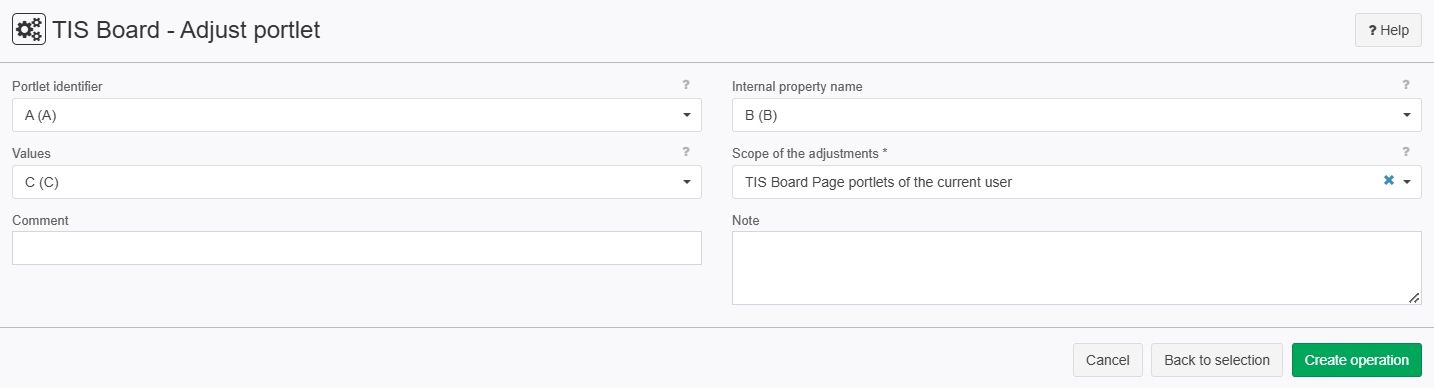Click inside the Note text area
The height and width of the screenshot is (388, 1434).
(x=1077, y=268)
